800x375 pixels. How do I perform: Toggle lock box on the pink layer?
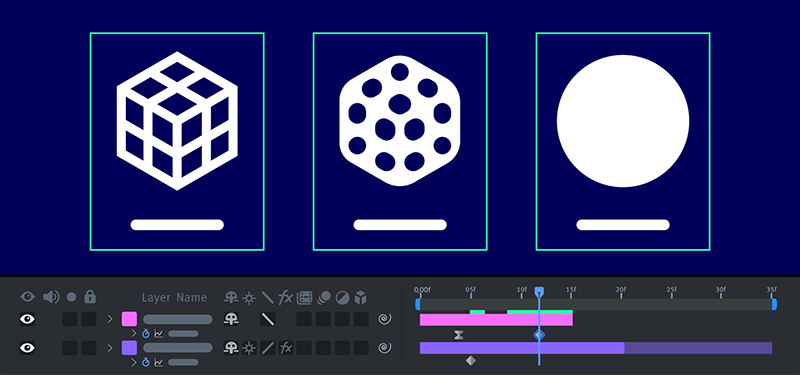pos(89,319)
